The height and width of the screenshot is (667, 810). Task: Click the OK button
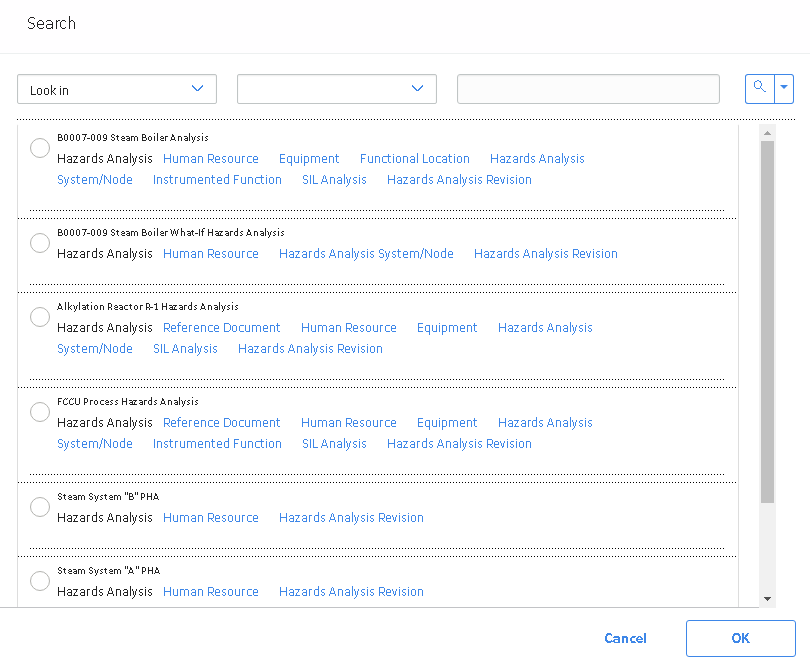point(740,639)
